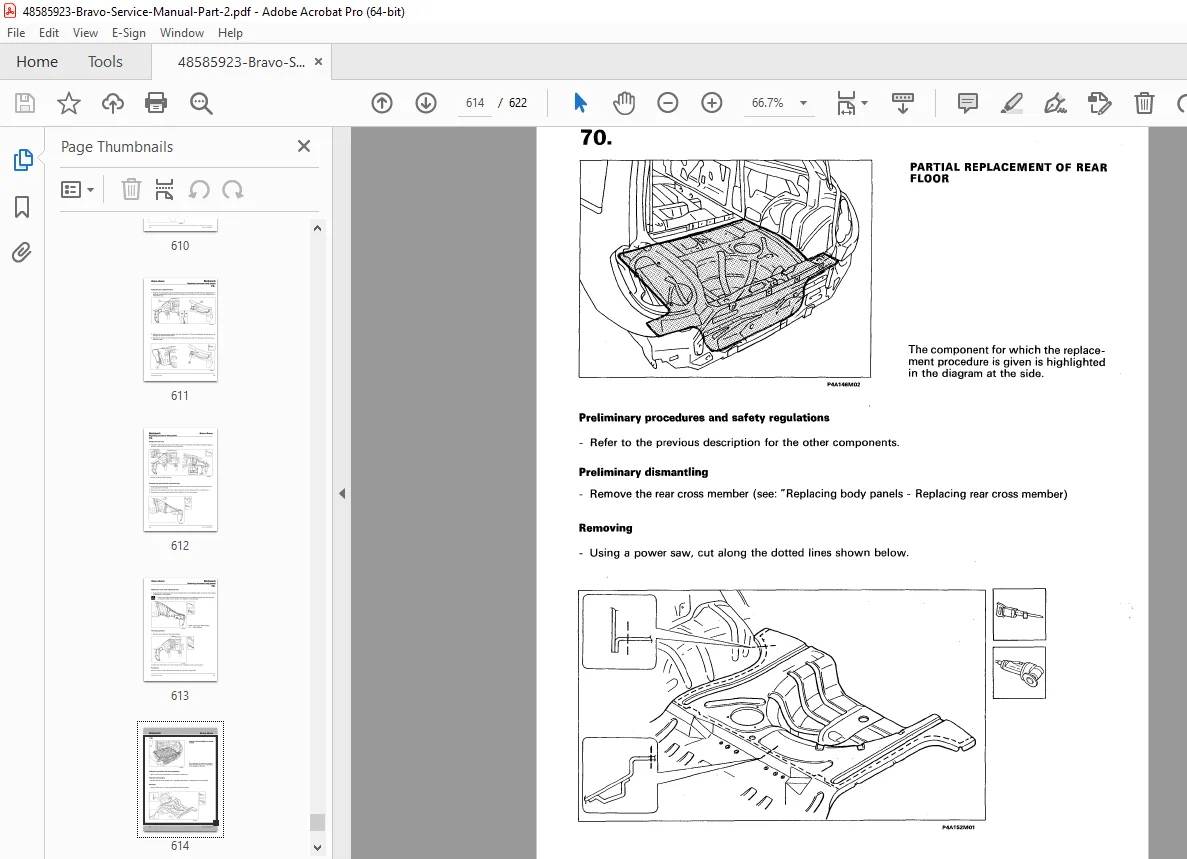Viewport: 1187px width, 859px height.
Task: Click the insert page break icon in thumbnails
Action: pos(164,189)
